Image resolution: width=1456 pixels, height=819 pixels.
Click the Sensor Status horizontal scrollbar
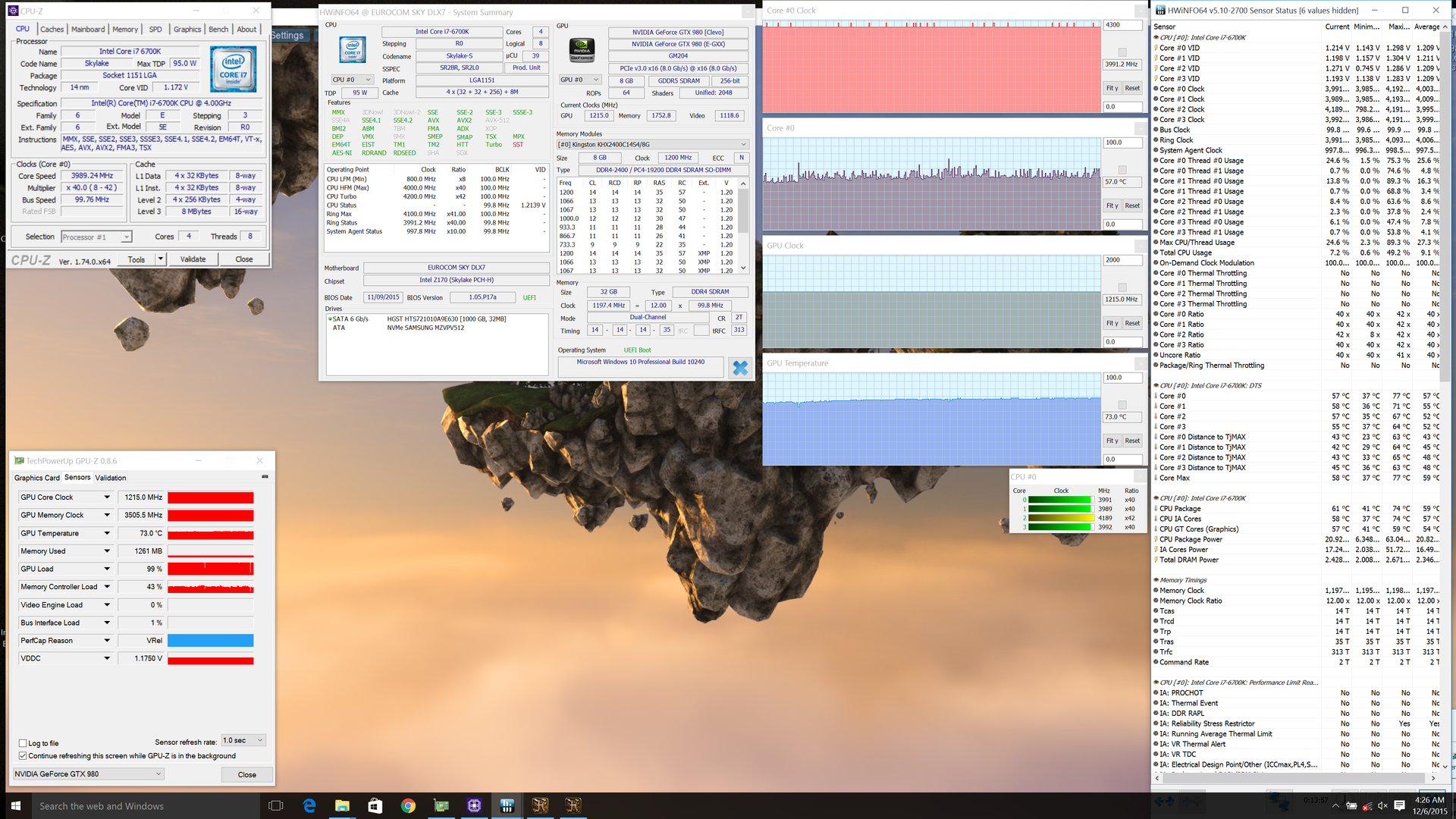[x=1297, y=777]
